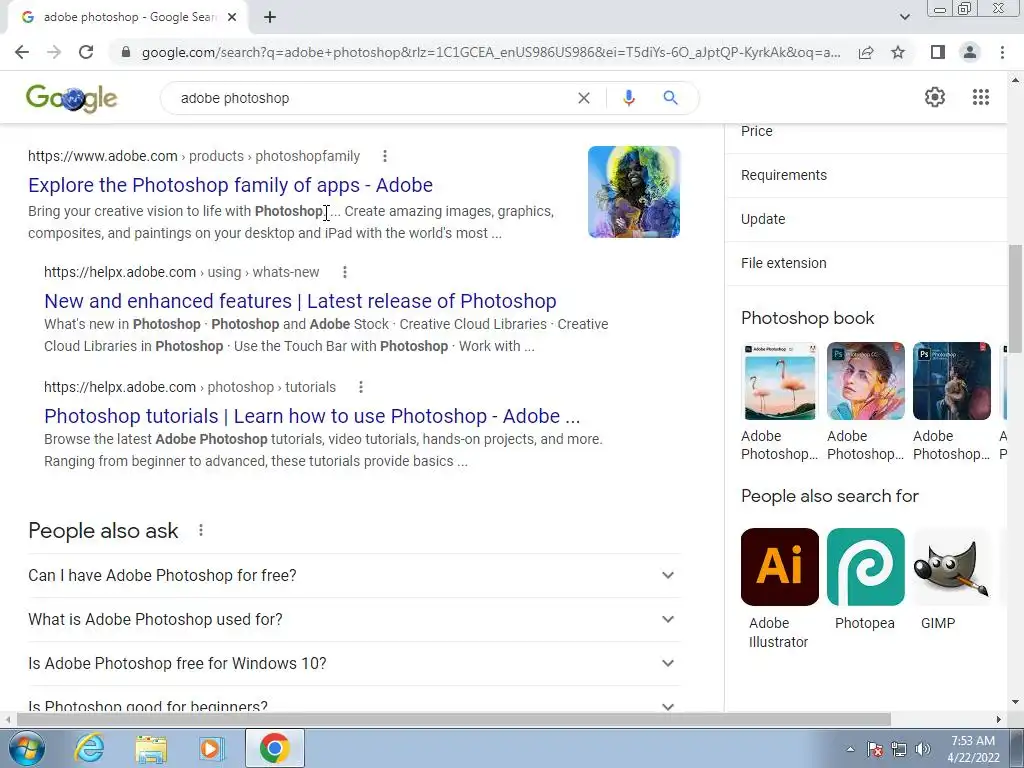
Task: Open Chrome's three-dot menu
Action: tap(1002, 52)
